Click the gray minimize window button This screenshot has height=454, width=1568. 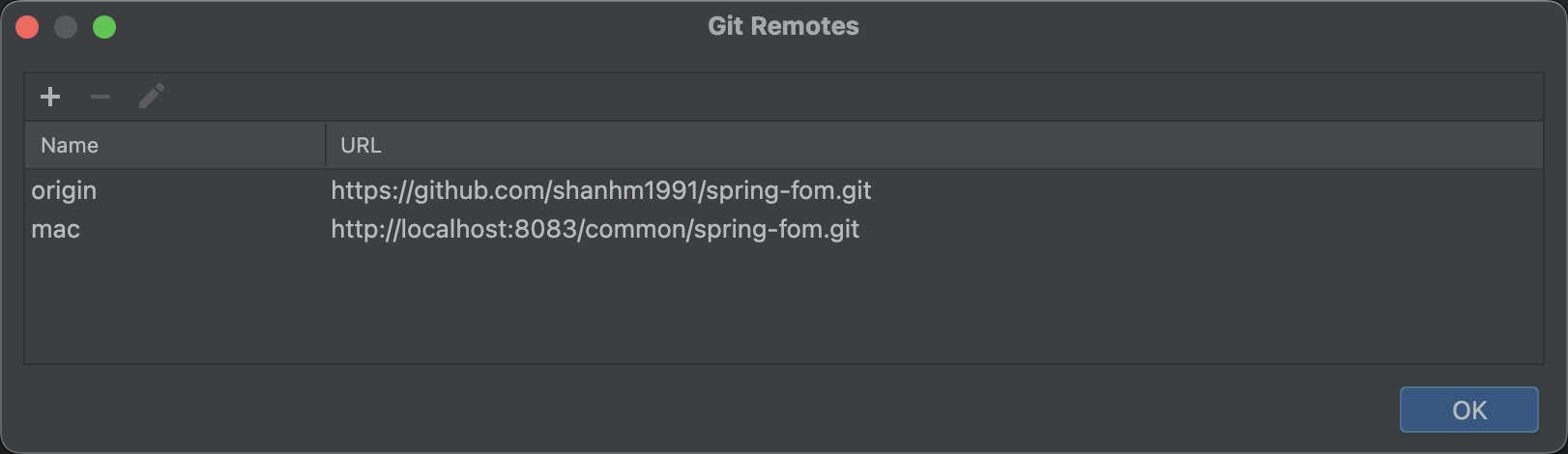pos(66,27)
